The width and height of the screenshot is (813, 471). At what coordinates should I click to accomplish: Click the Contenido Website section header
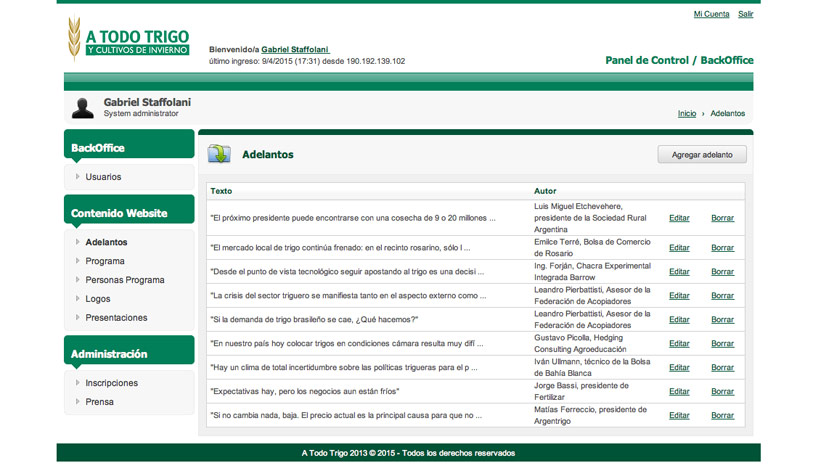pos(129,210)
